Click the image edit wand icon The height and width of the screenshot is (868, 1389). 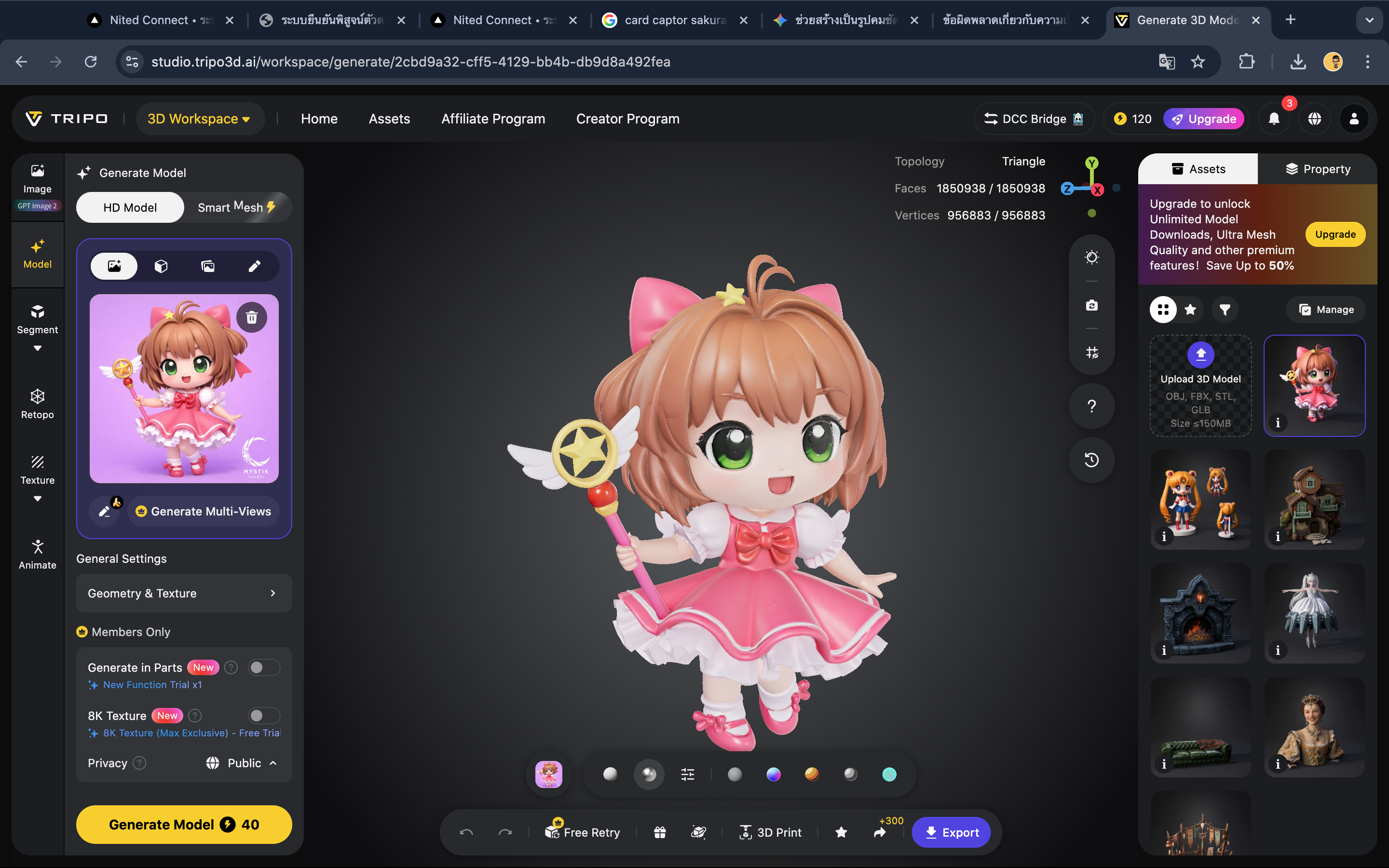click(105, 511)
